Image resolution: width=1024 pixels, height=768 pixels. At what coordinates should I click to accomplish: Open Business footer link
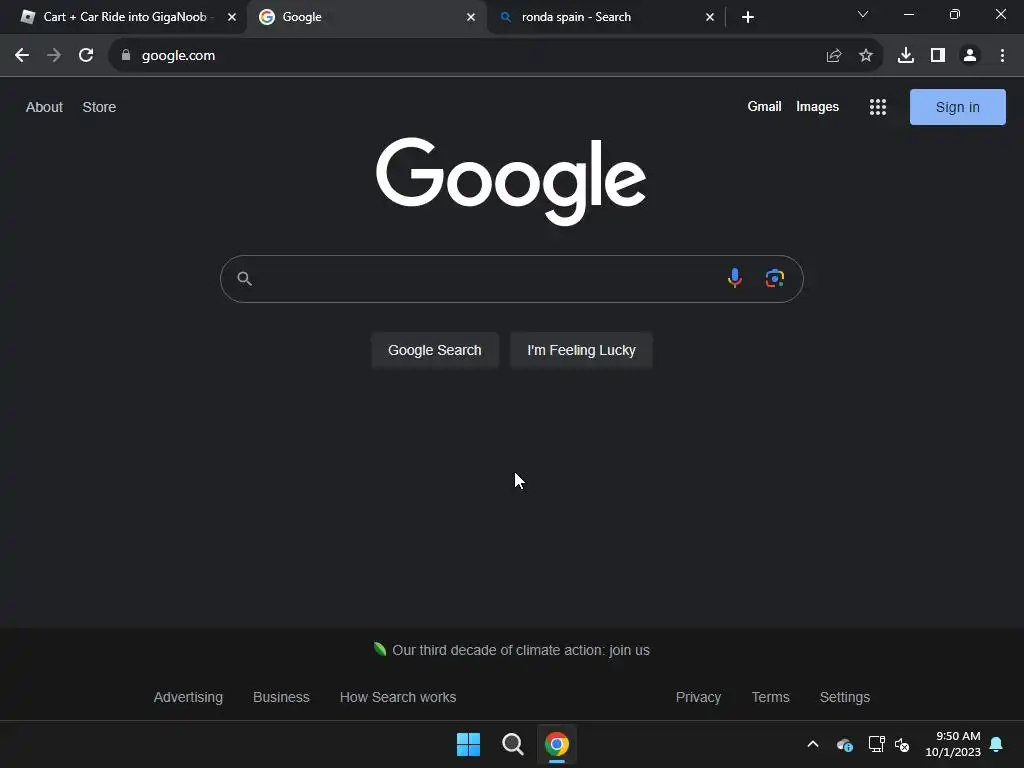click(x=281, y=697)
